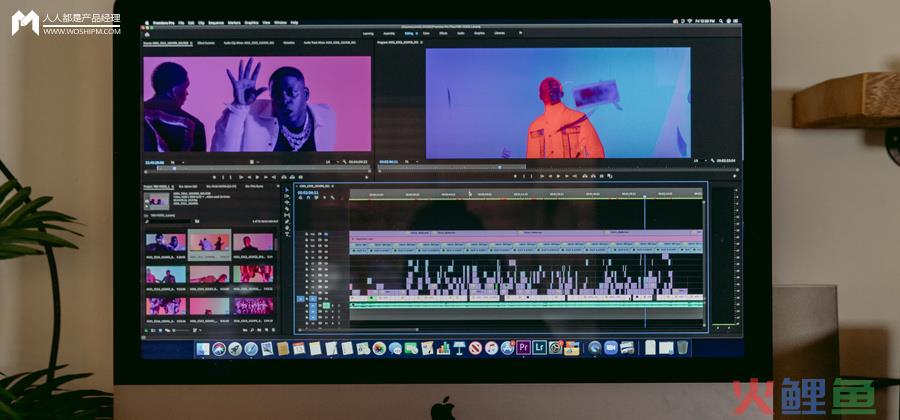Viewport: 900px width, 420px height.
Task: Open Source monitor settings wrench
Action: (x=345, y=162)
